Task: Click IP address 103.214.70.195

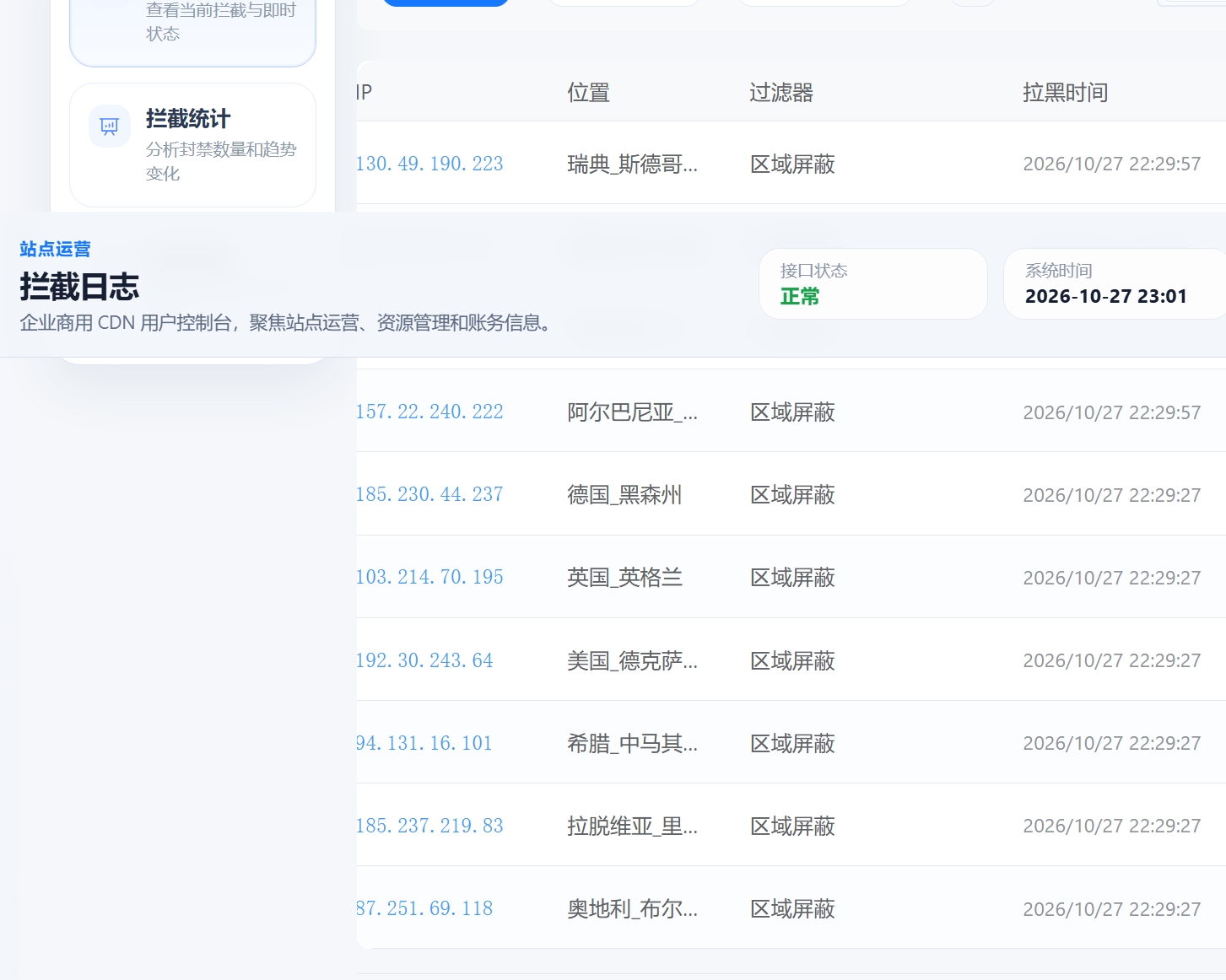Action: [x=429, y=577]
